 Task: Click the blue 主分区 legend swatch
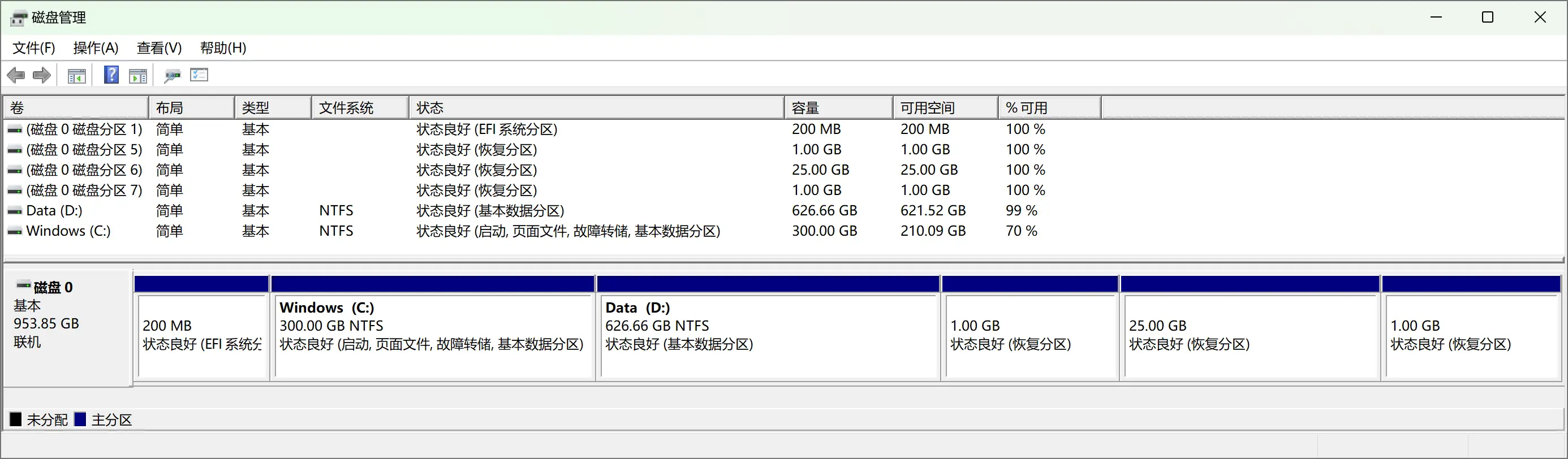click(x=80, y=419)
